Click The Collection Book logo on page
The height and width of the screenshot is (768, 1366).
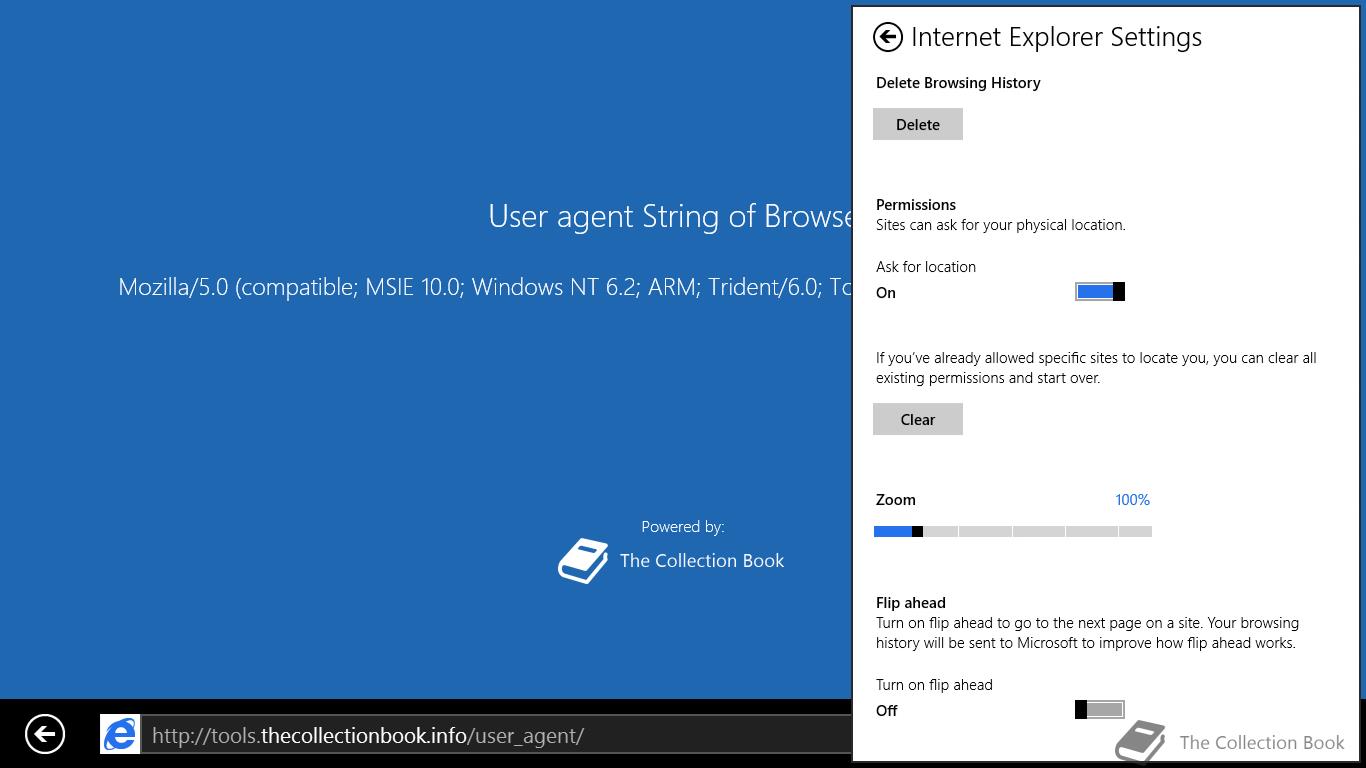pos(583,561)
